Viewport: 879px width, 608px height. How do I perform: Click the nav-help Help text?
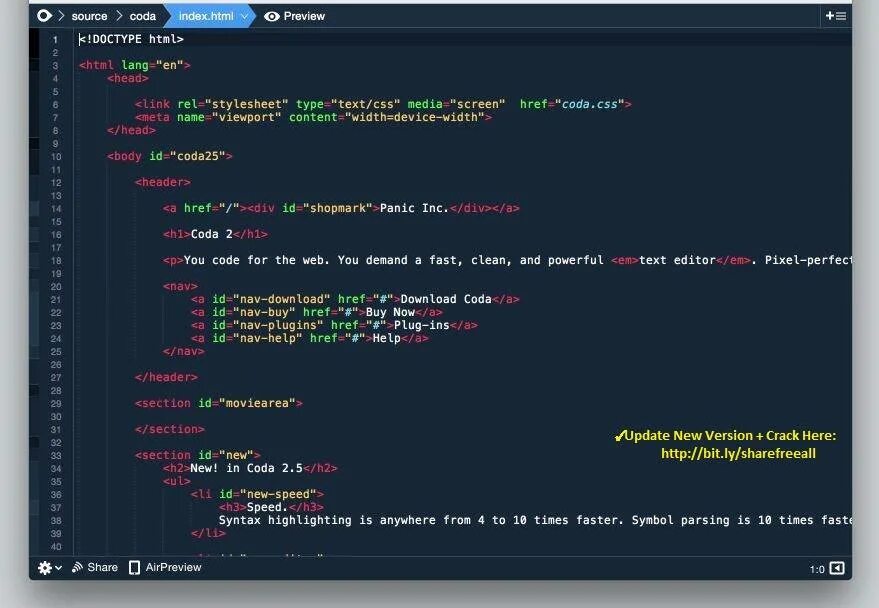pyautogui.click(x=386, y=338)
